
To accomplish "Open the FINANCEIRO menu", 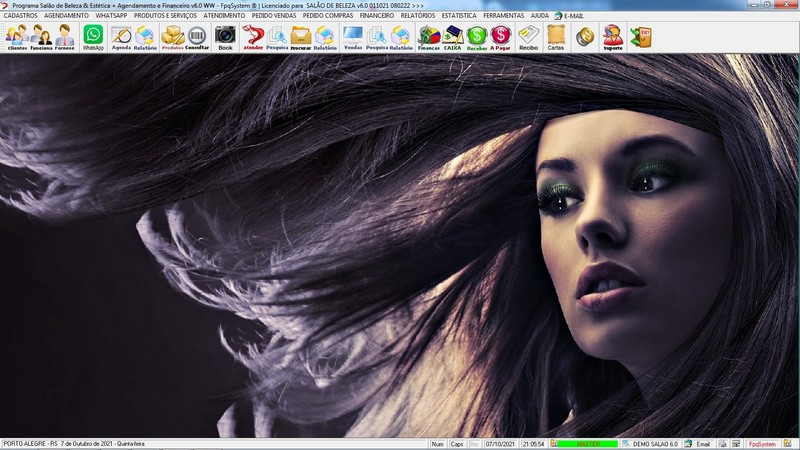I will (376, 16).
